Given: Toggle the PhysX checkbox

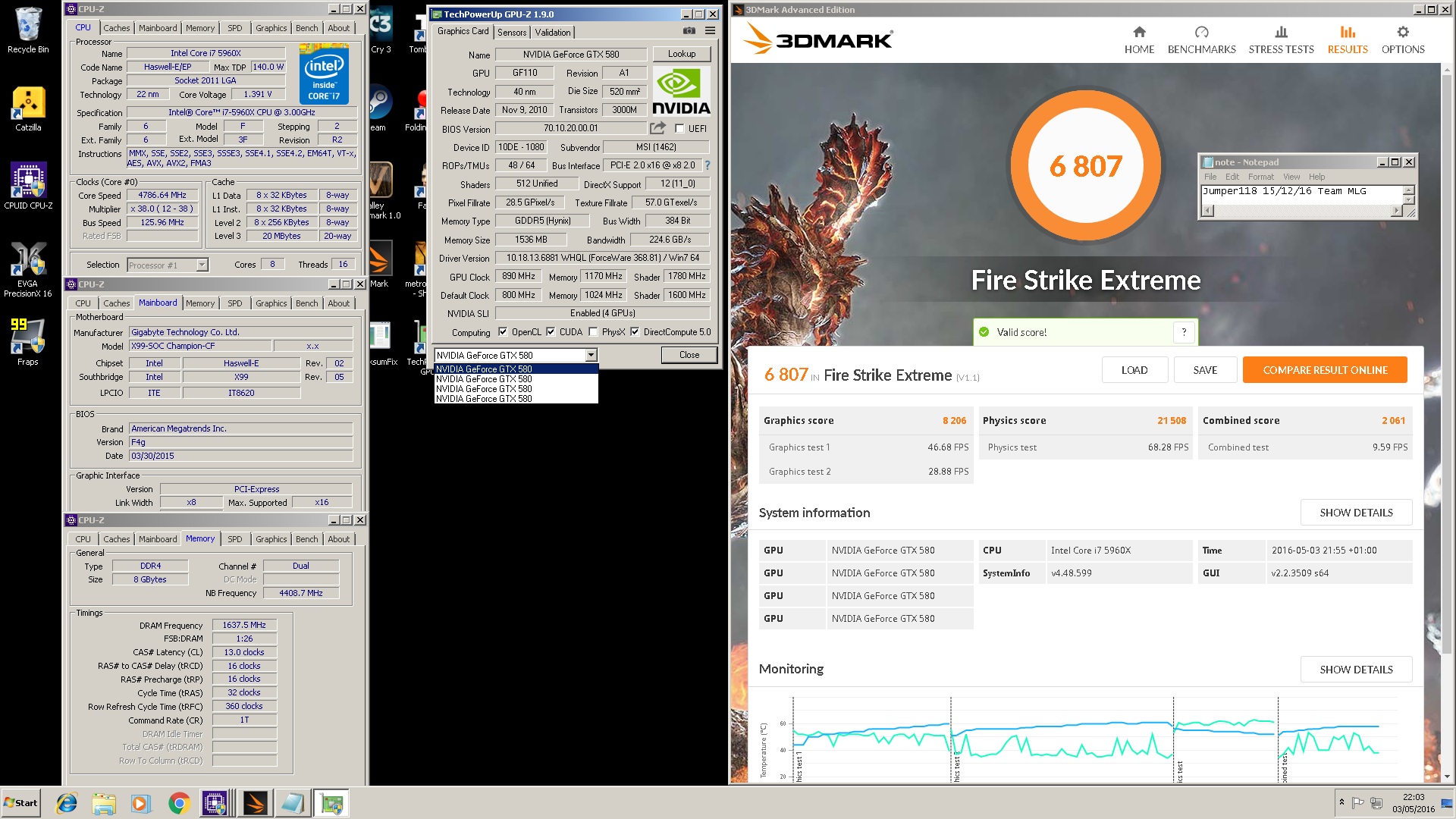Looking at the screenshot, I should (593, 332).
